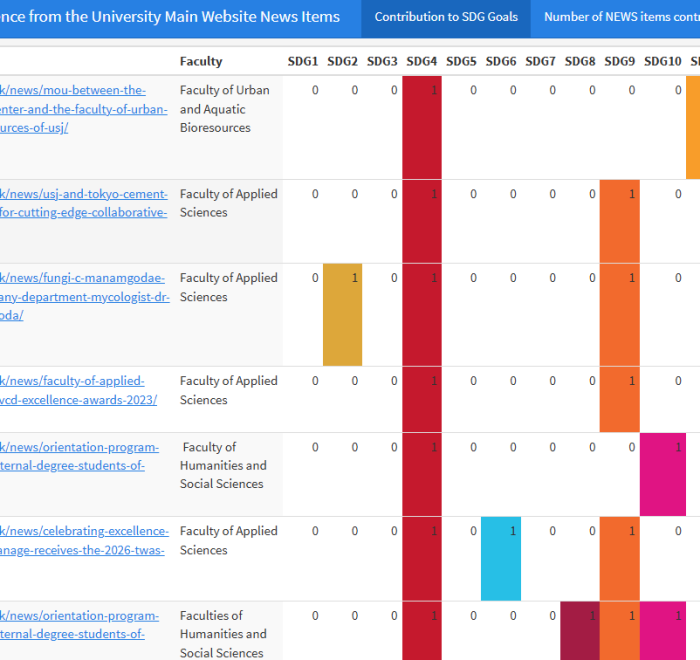Click the SDG10 column header

(661, 62)
